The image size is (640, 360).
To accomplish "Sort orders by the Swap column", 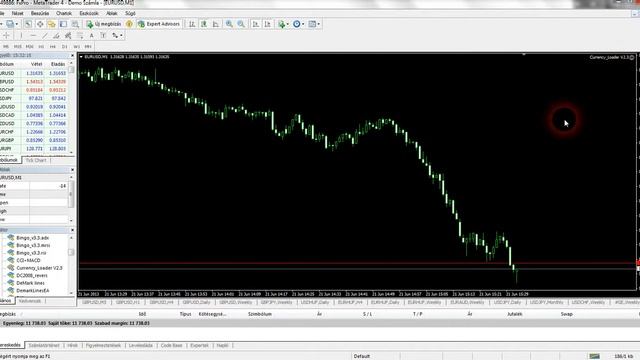I will point(567,314).
